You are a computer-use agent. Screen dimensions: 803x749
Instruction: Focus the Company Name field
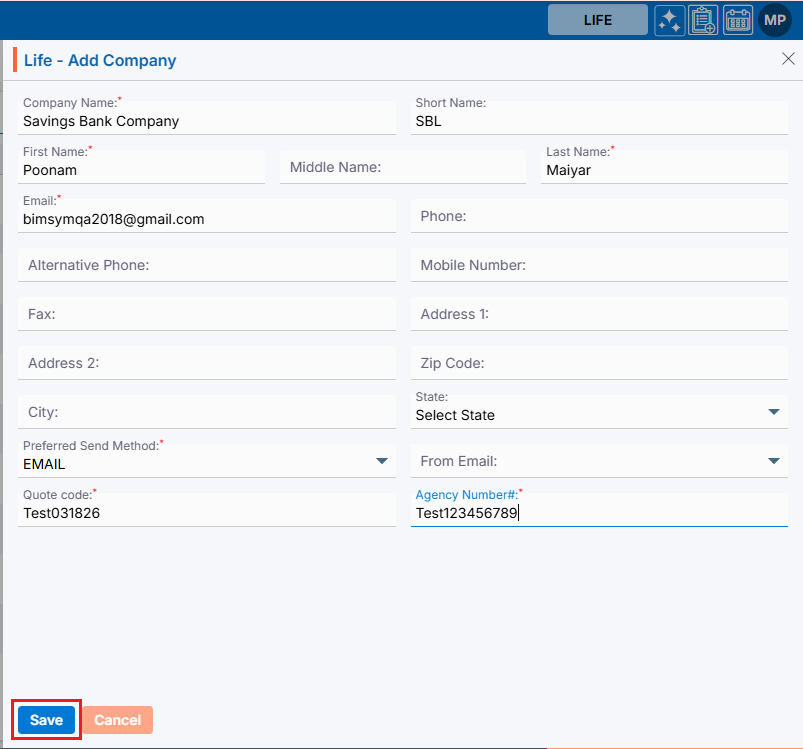point(207,121)
